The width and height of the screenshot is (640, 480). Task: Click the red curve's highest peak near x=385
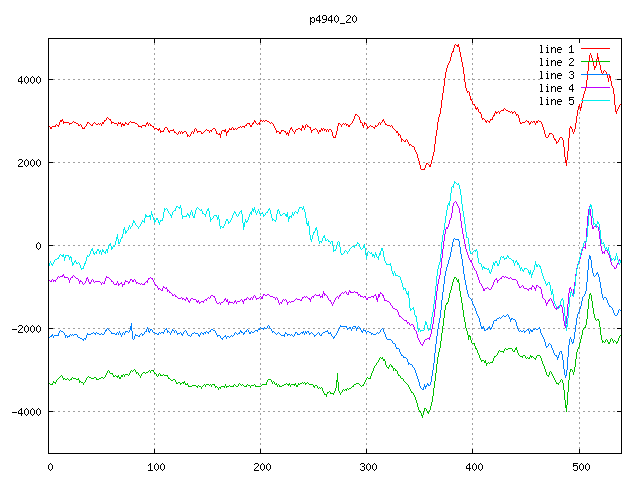(x=457, y=45)
